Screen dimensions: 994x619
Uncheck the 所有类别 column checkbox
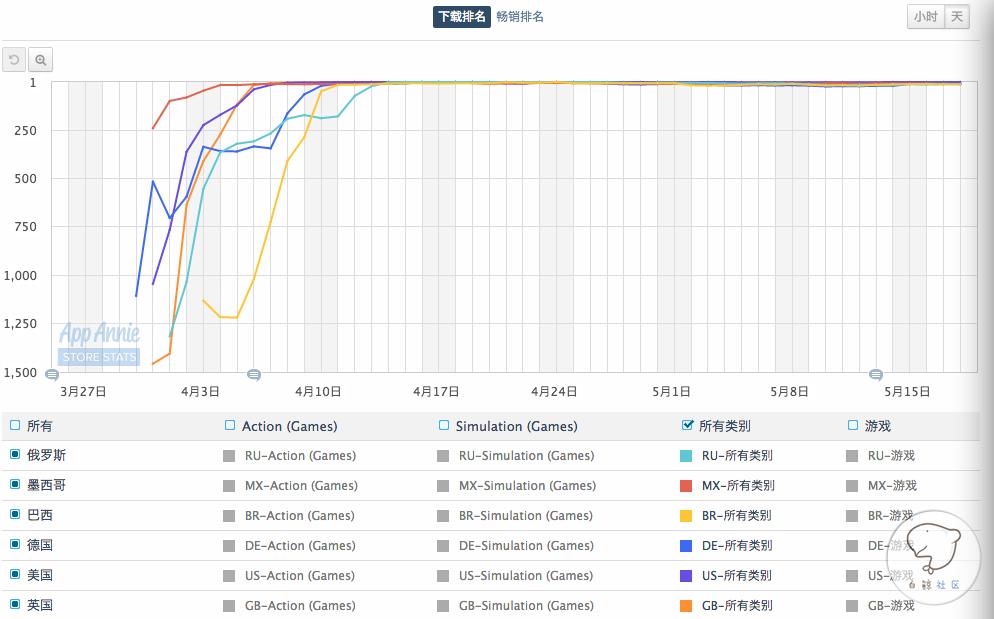click(x=687, y=425)
